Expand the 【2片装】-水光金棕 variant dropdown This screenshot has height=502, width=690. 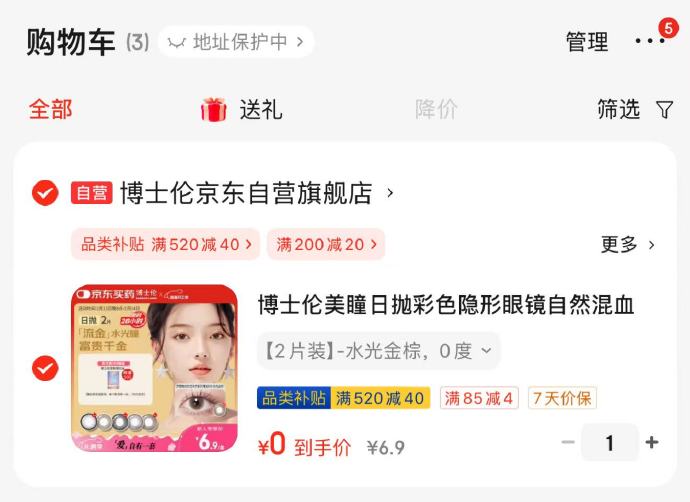(x=378, y=351)
